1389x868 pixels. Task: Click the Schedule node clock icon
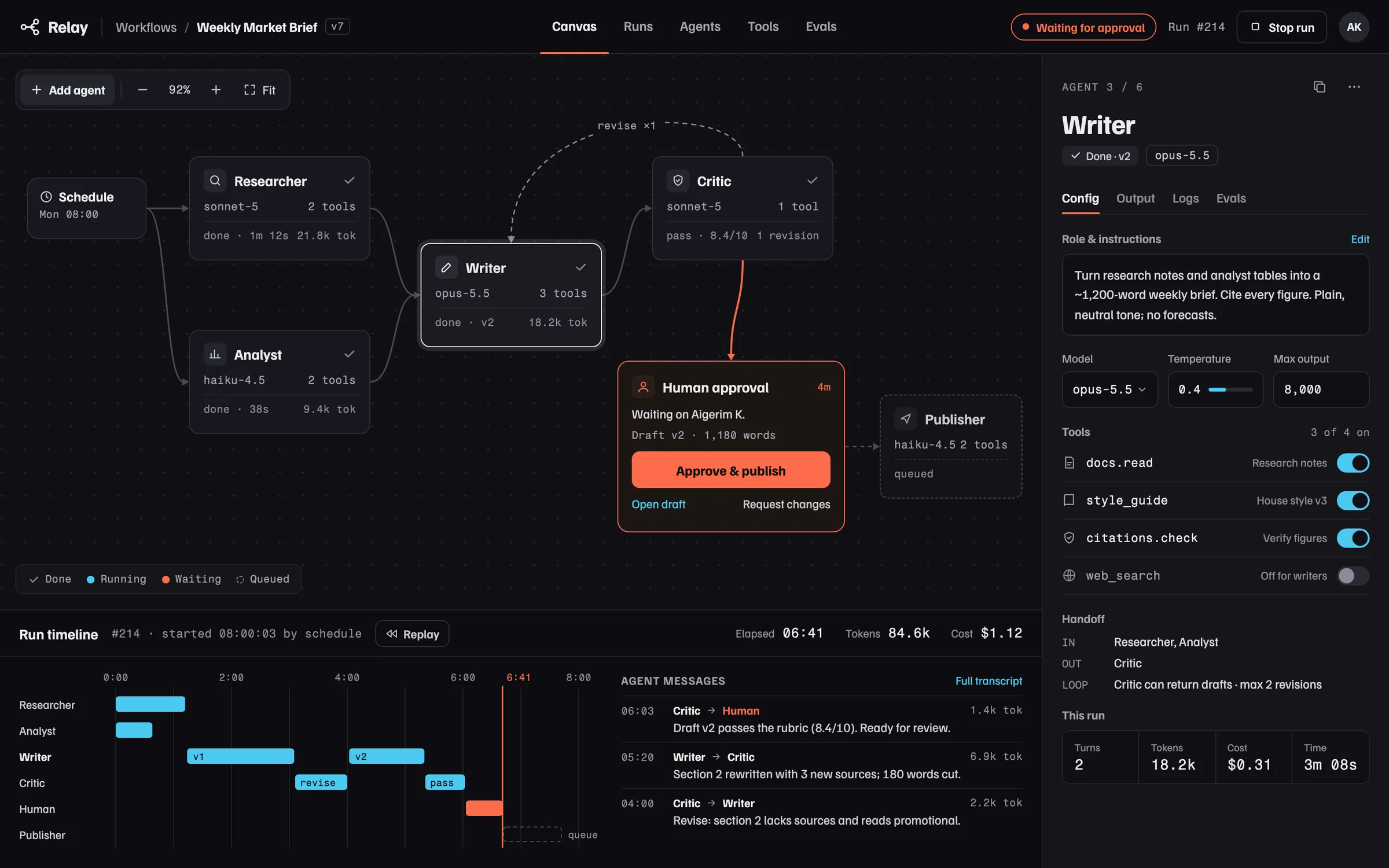point(46,197)
